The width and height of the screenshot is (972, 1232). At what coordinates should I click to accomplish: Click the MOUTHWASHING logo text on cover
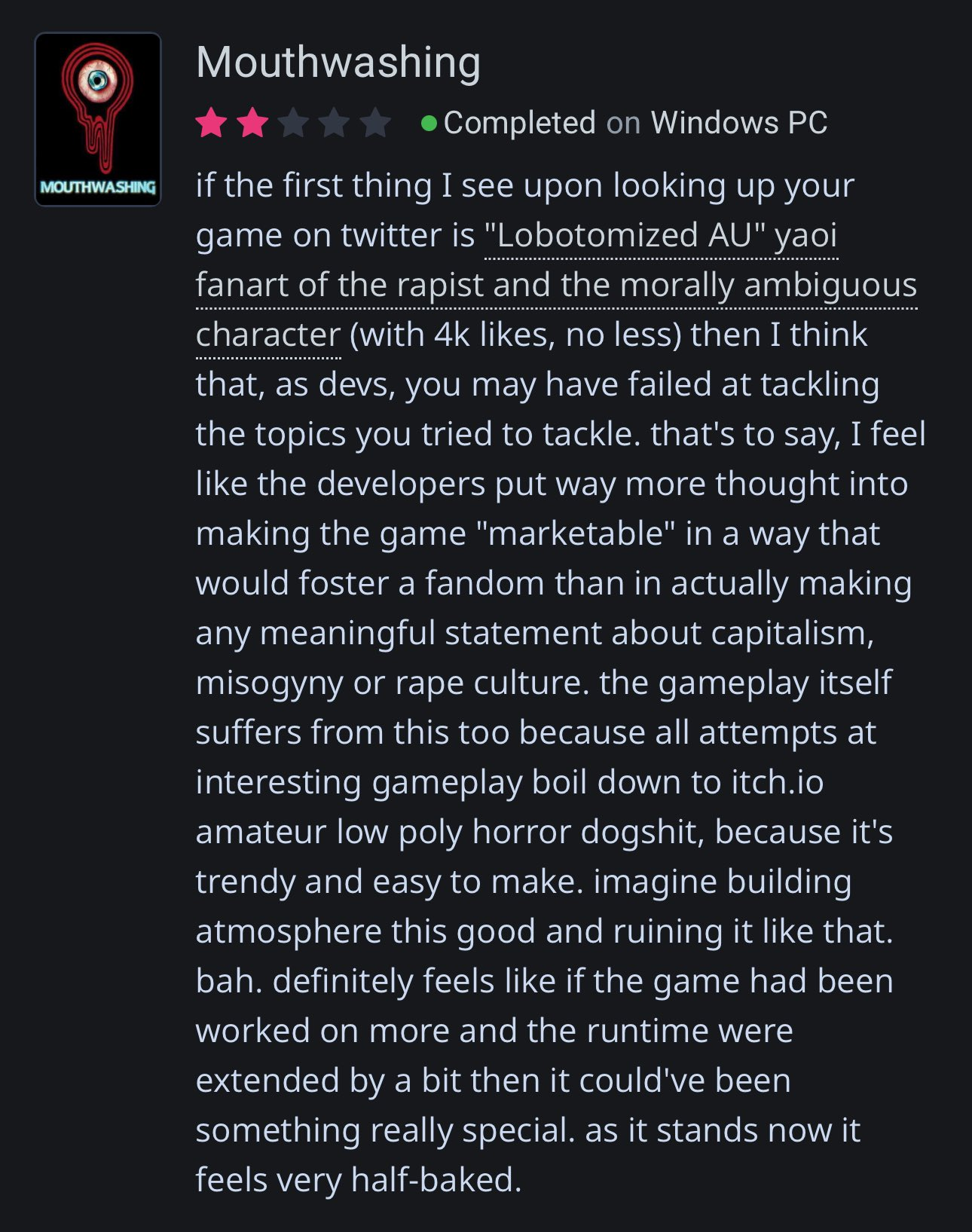pos(98,187)
